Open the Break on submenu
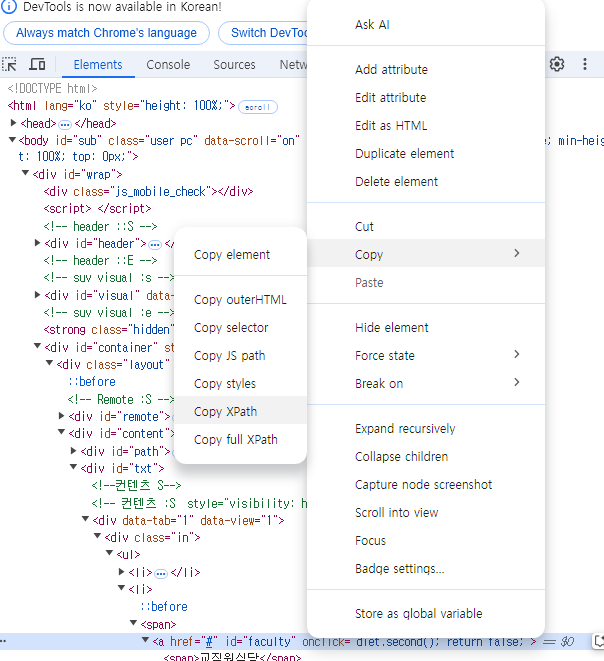This screenshot has width=604, height=661. pyautogui.click(x=426, y=384)
